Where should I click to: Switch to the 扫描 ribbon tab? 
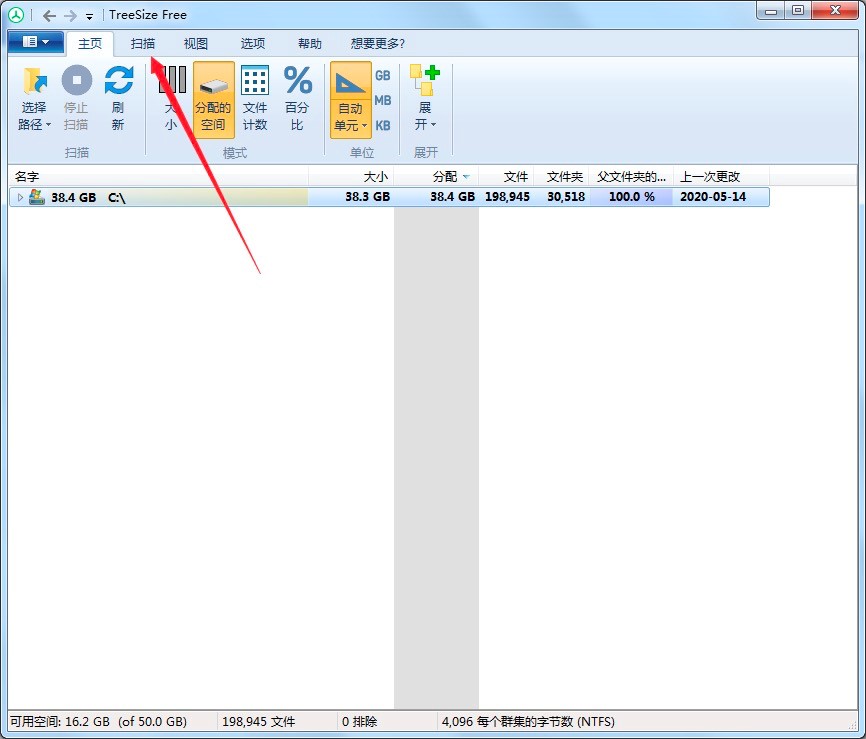click(x=142, y=43)
